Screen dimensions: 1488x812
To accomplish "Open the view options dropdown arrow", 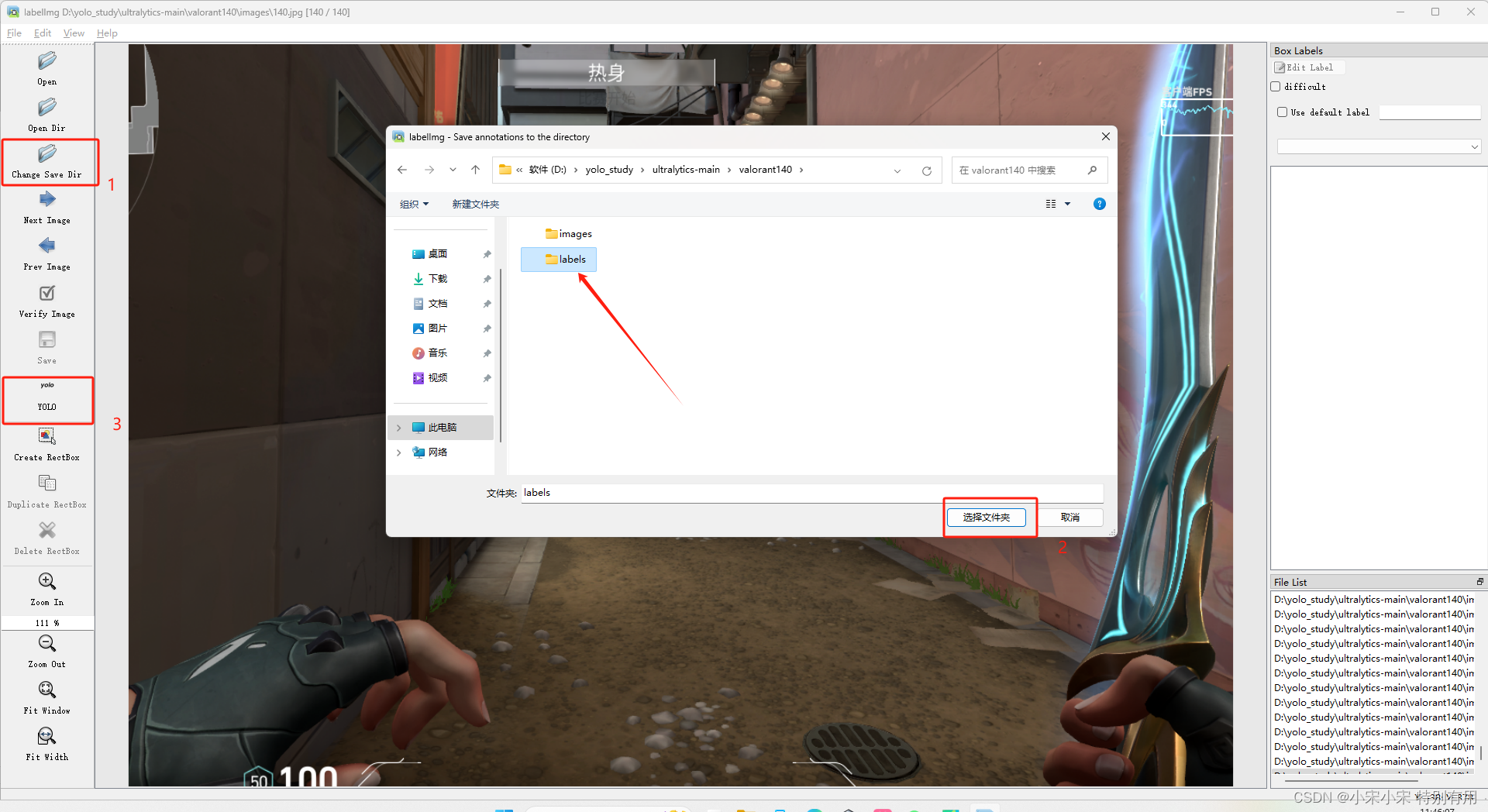I will 1068,204.
